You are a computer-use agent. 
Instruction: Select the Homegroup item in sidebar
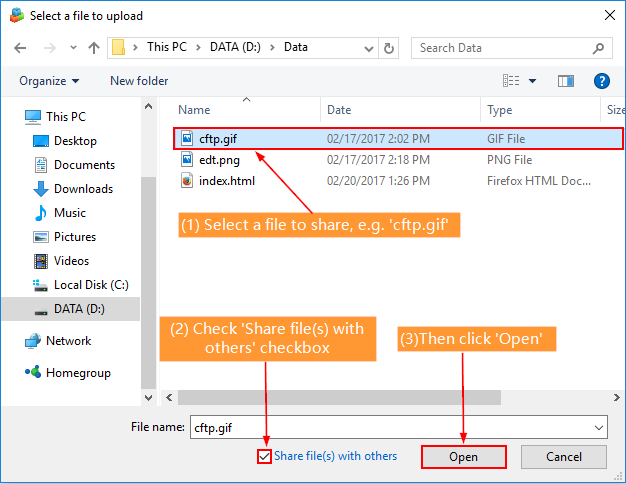[78, 373]
